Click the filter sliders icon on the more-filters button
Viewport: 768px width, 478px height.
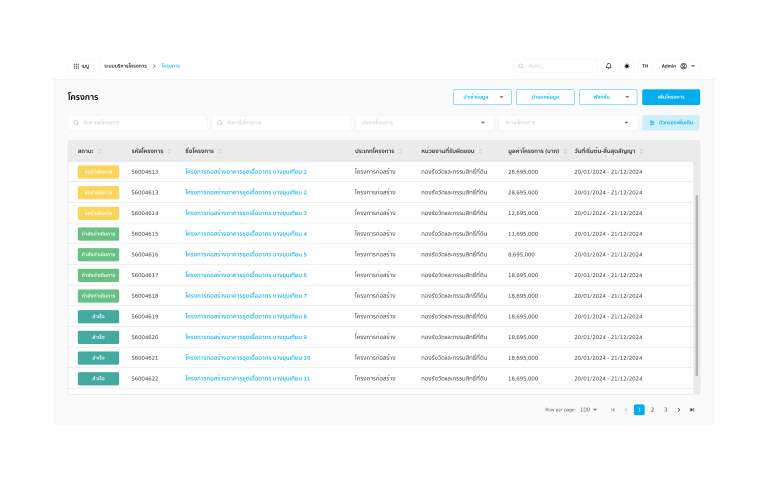point(652,123)
